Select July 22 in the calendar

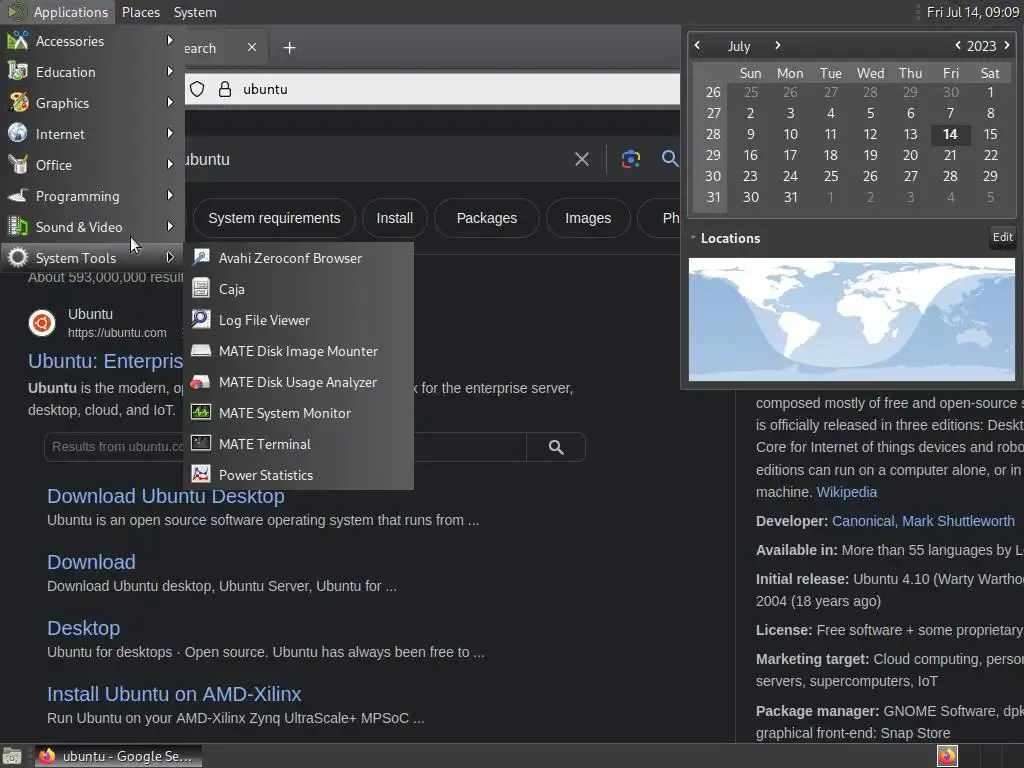coord(990,155)
